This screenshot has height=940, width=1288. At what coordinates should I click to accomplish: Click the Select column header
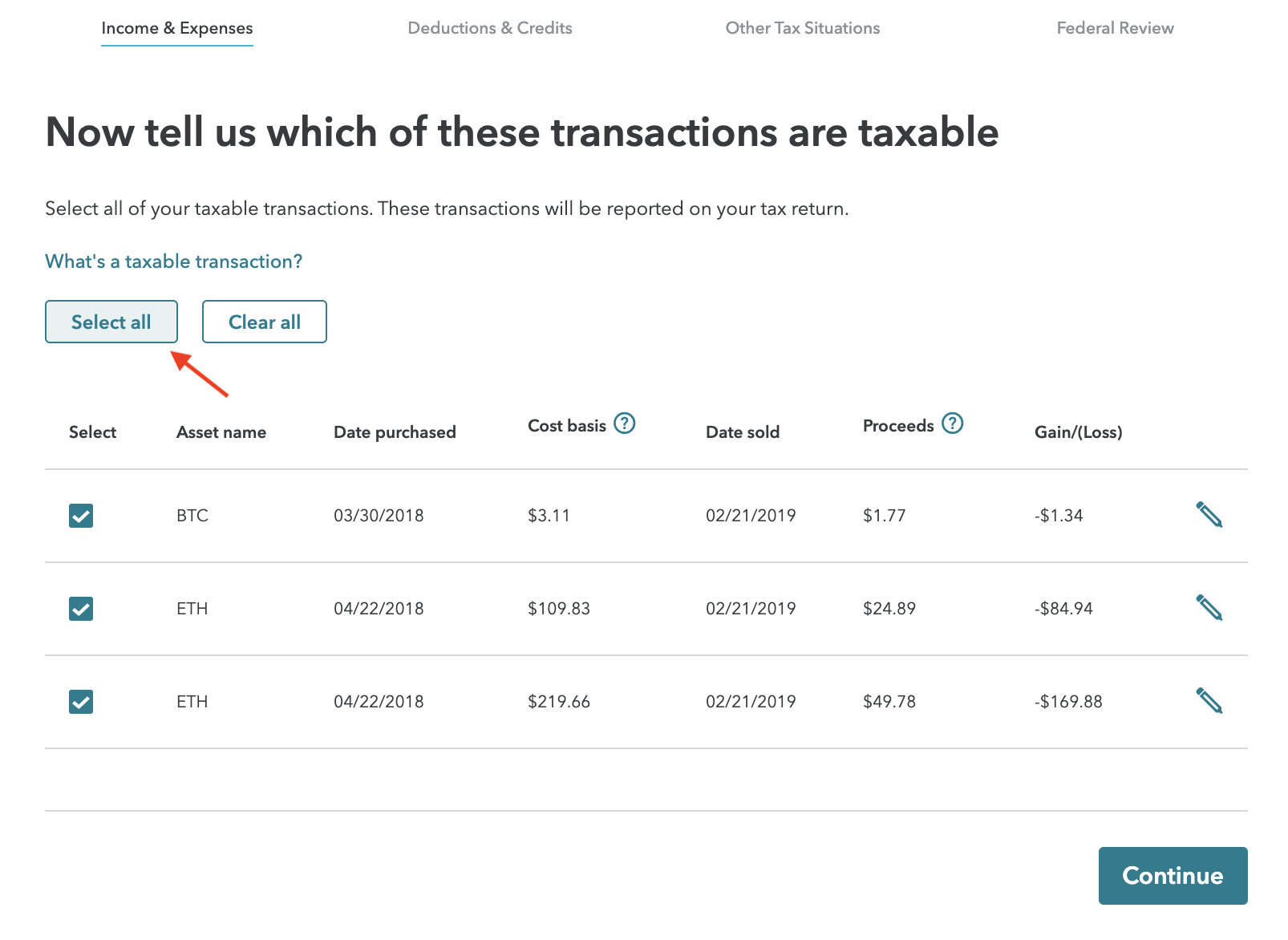point(93,432)
